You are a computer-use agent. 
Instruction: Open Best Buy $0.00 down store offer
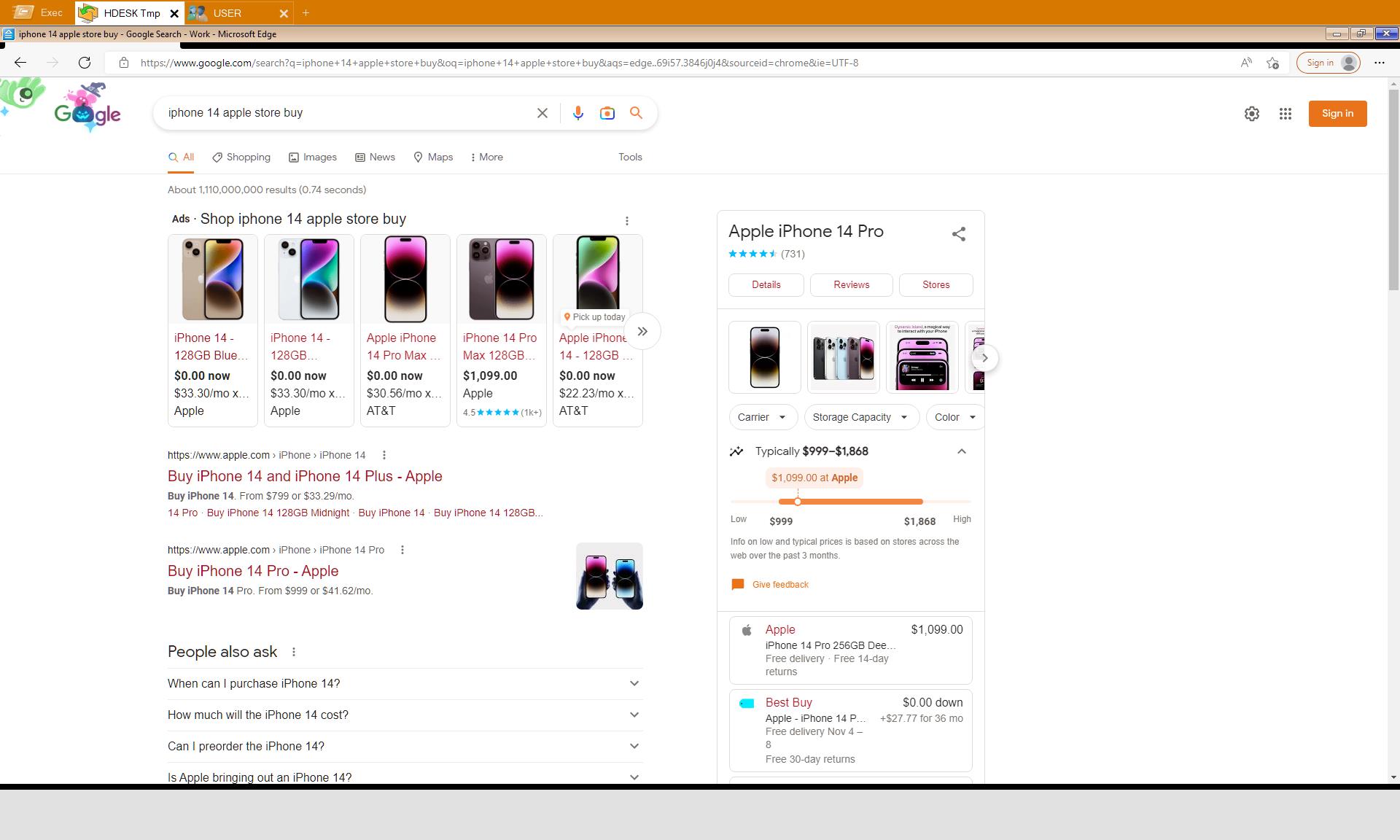[851, 731]
